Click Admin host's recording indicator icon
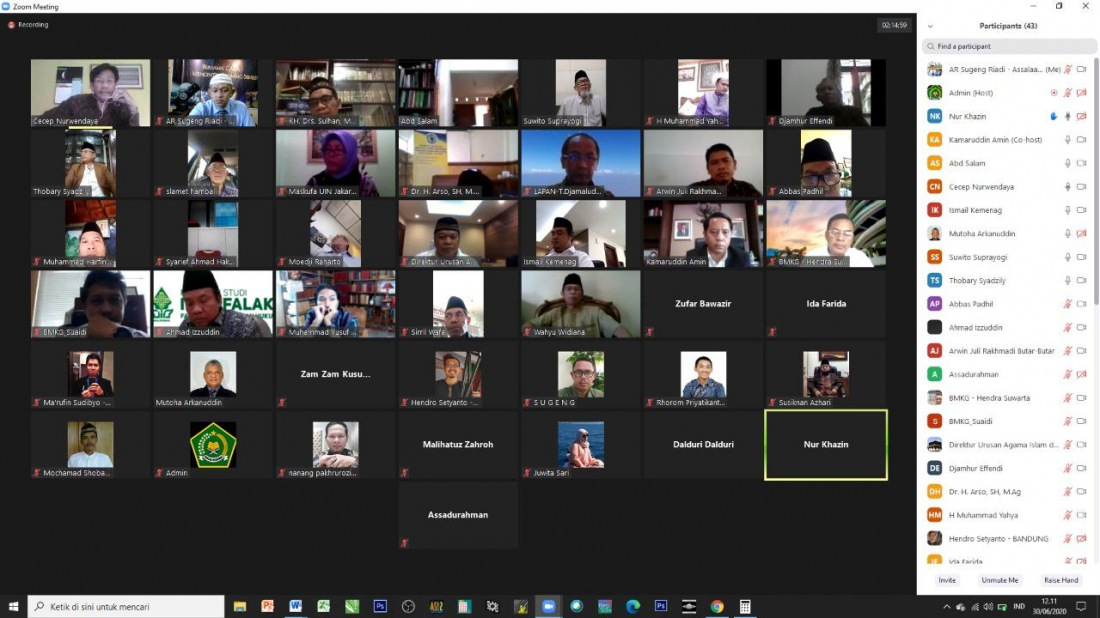The width and height of the screenshot is (1100, 618). click(x=1054, y=93)
